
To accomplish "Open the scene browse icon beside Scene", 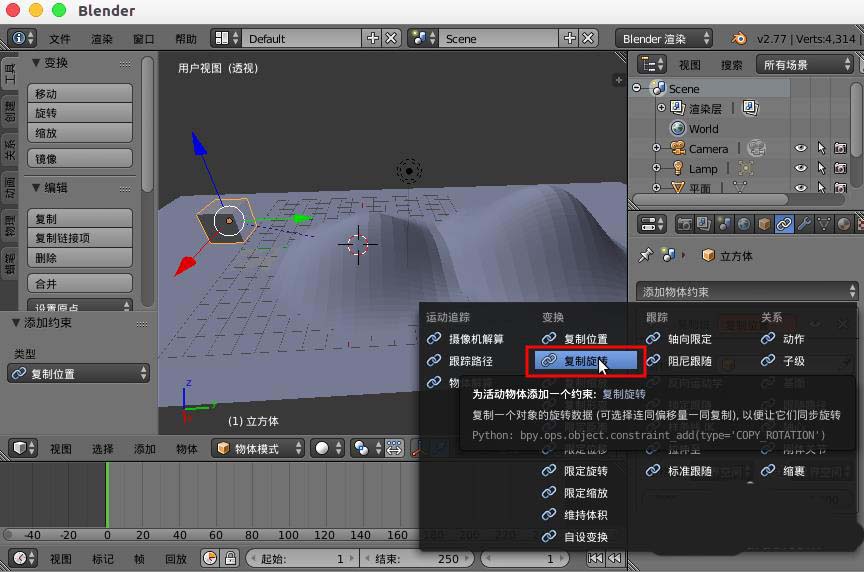I will click(423, 38).
